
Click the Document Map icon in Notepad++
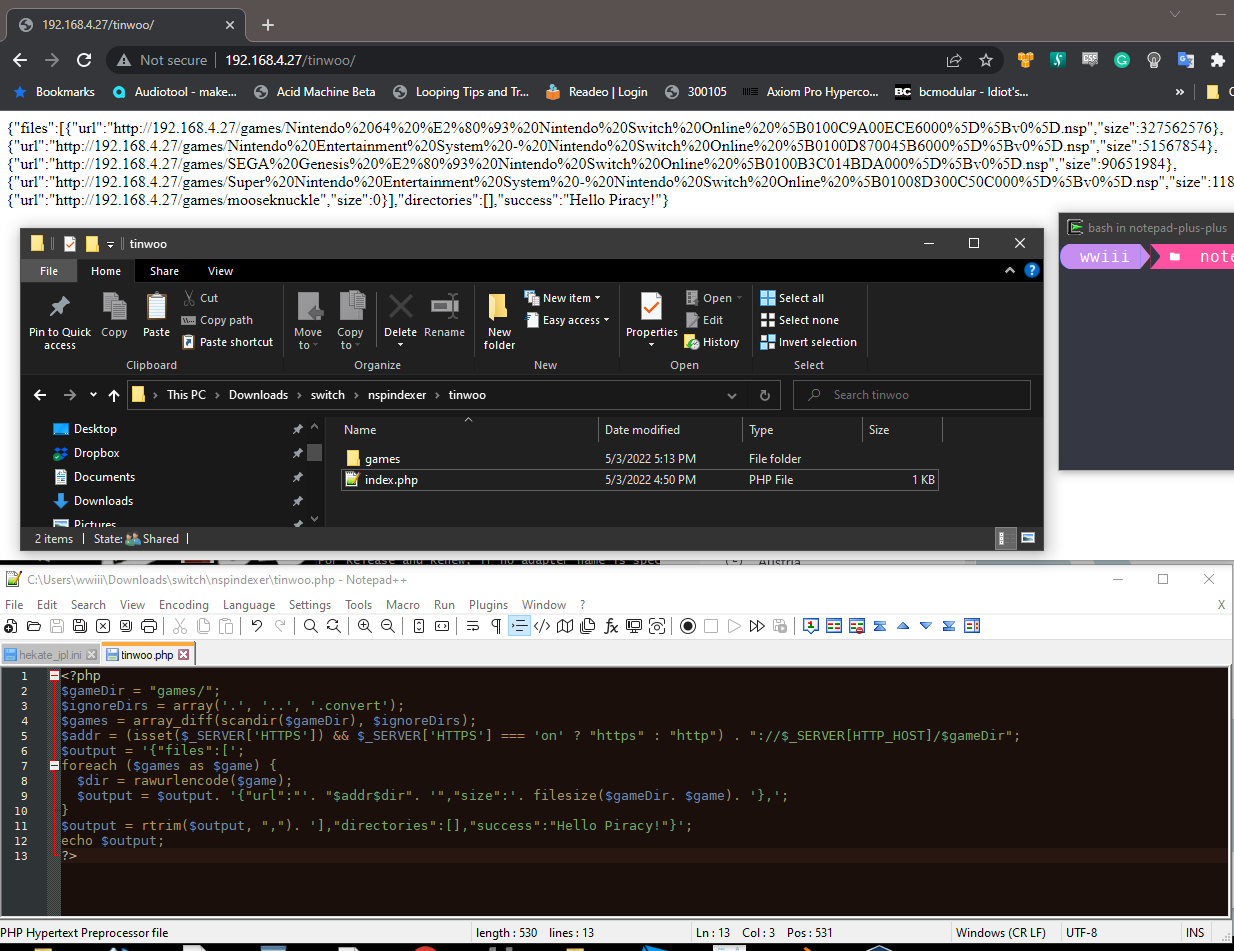click(x=565, y=626)
